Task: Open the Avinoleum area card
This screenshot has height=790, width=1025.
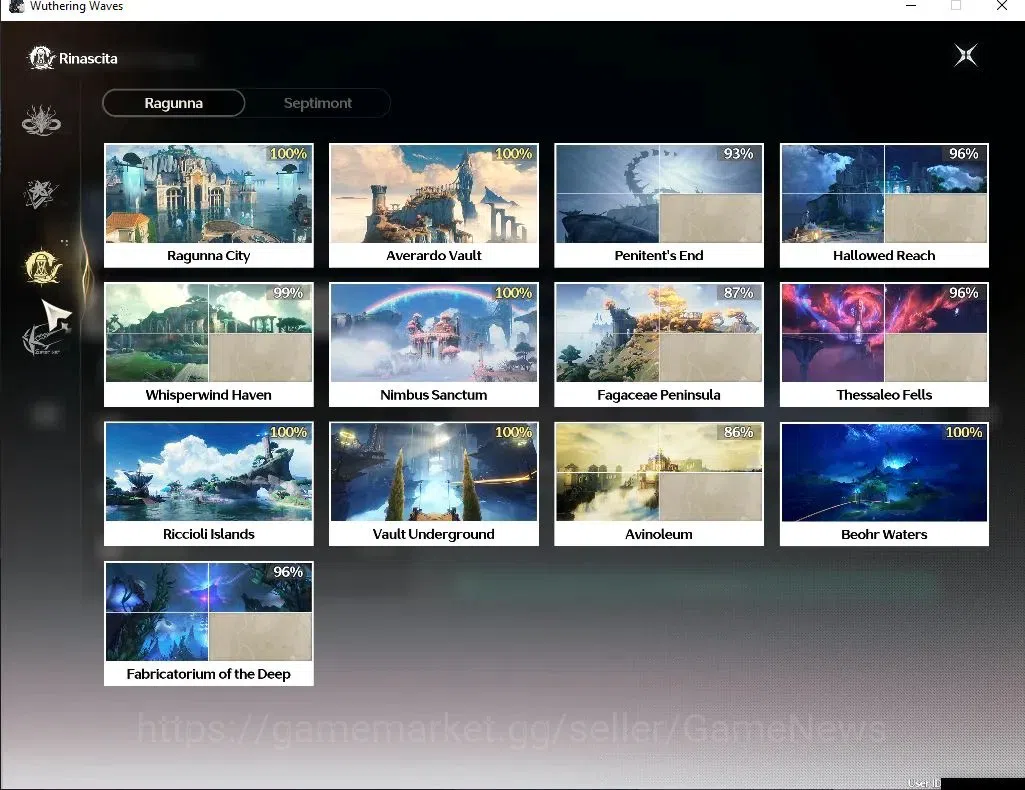Action: coord(659,484)
